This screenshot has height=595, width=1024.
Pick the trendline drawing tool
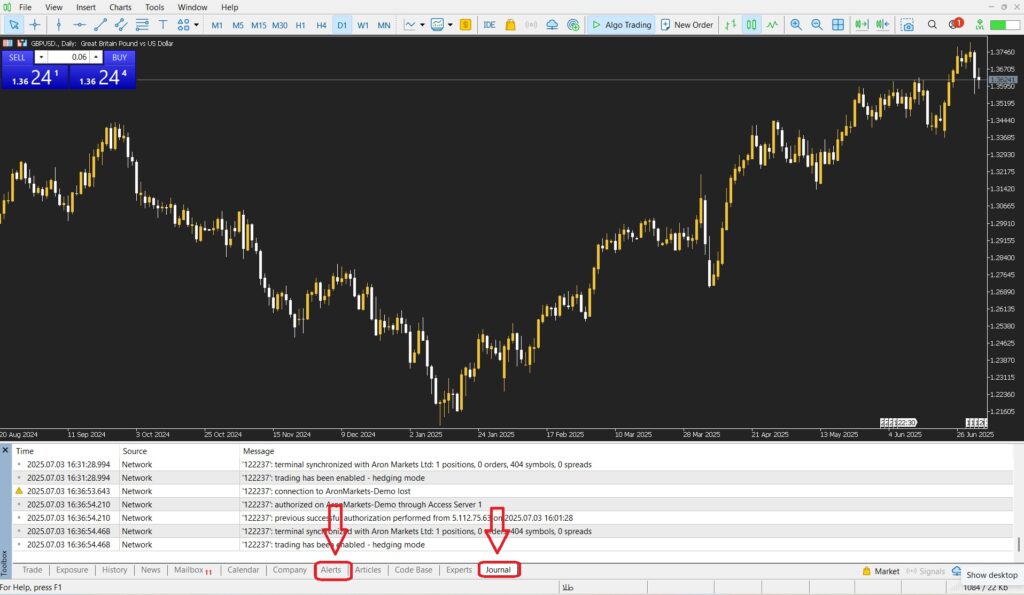pyautogui.click(x=102, y=24)
